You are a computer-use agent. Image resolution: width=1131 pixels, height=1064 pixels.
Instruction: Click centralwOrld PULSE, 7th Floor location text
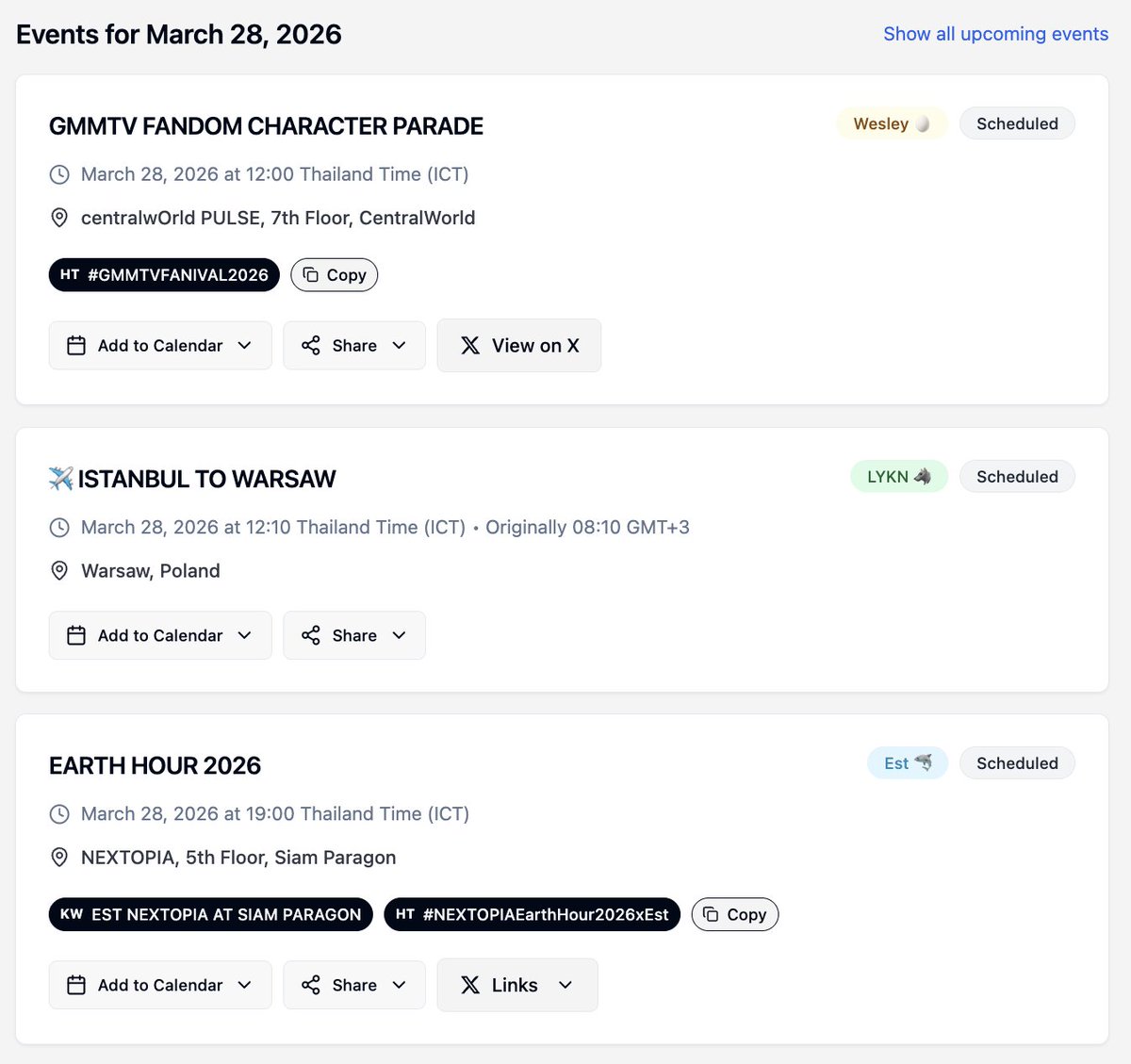click(x=278, y=218)
